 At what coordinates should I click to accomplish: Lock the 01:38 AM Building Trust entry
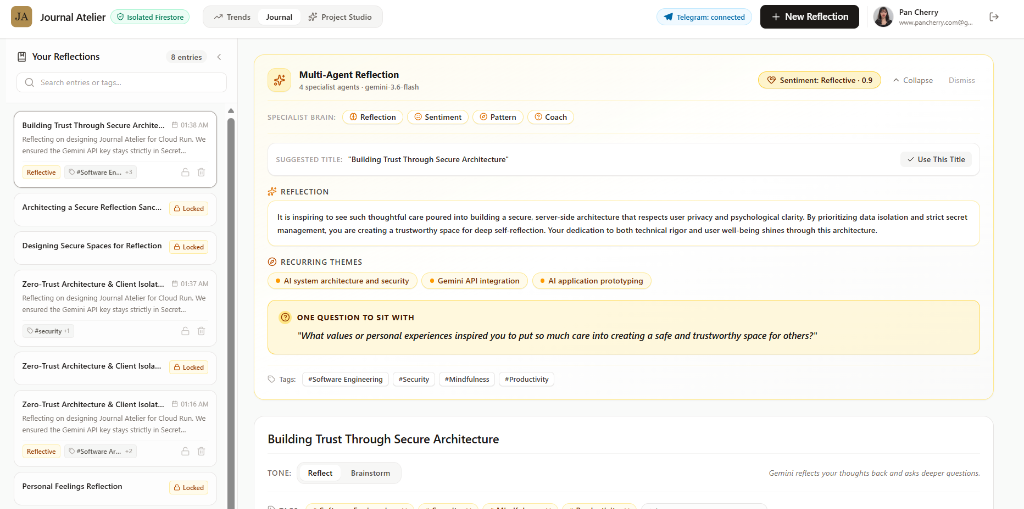point(185,172)
